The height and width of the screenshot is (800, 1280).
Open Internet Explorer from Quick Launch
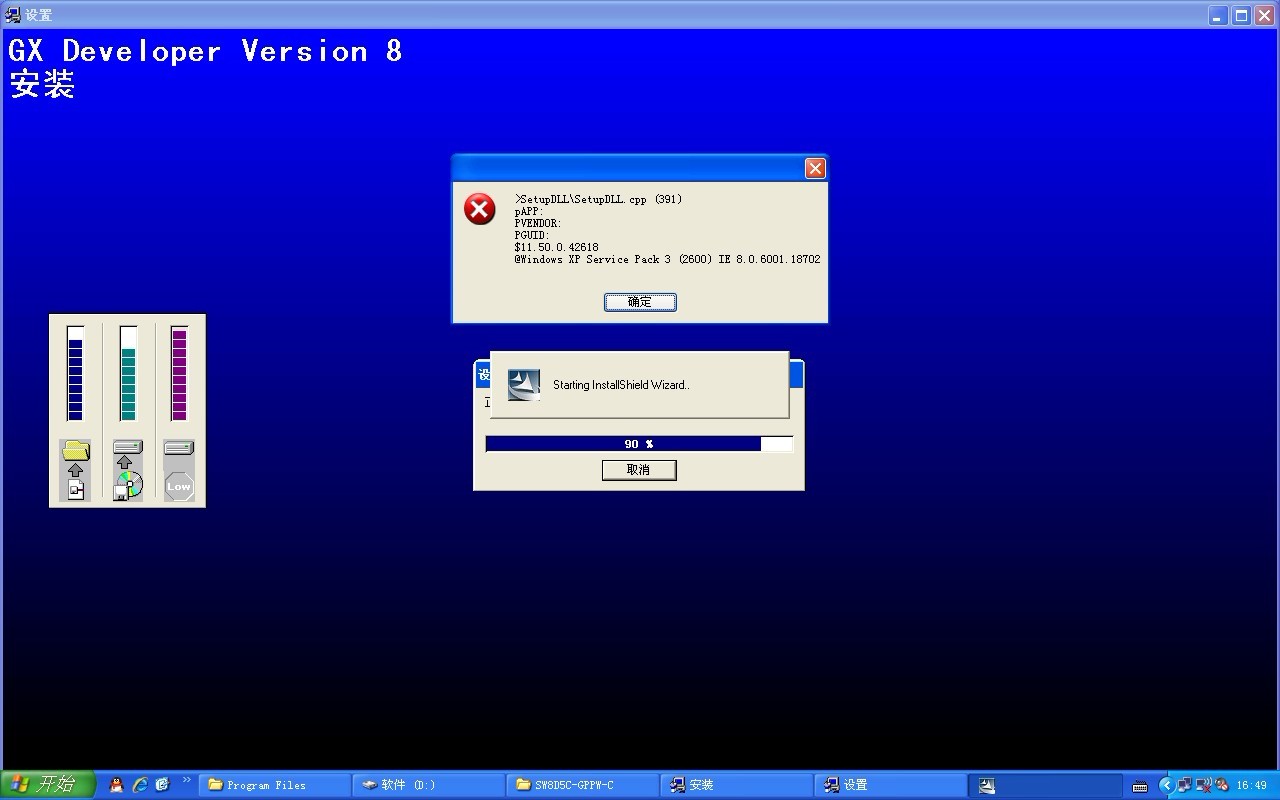coord(140,785)
